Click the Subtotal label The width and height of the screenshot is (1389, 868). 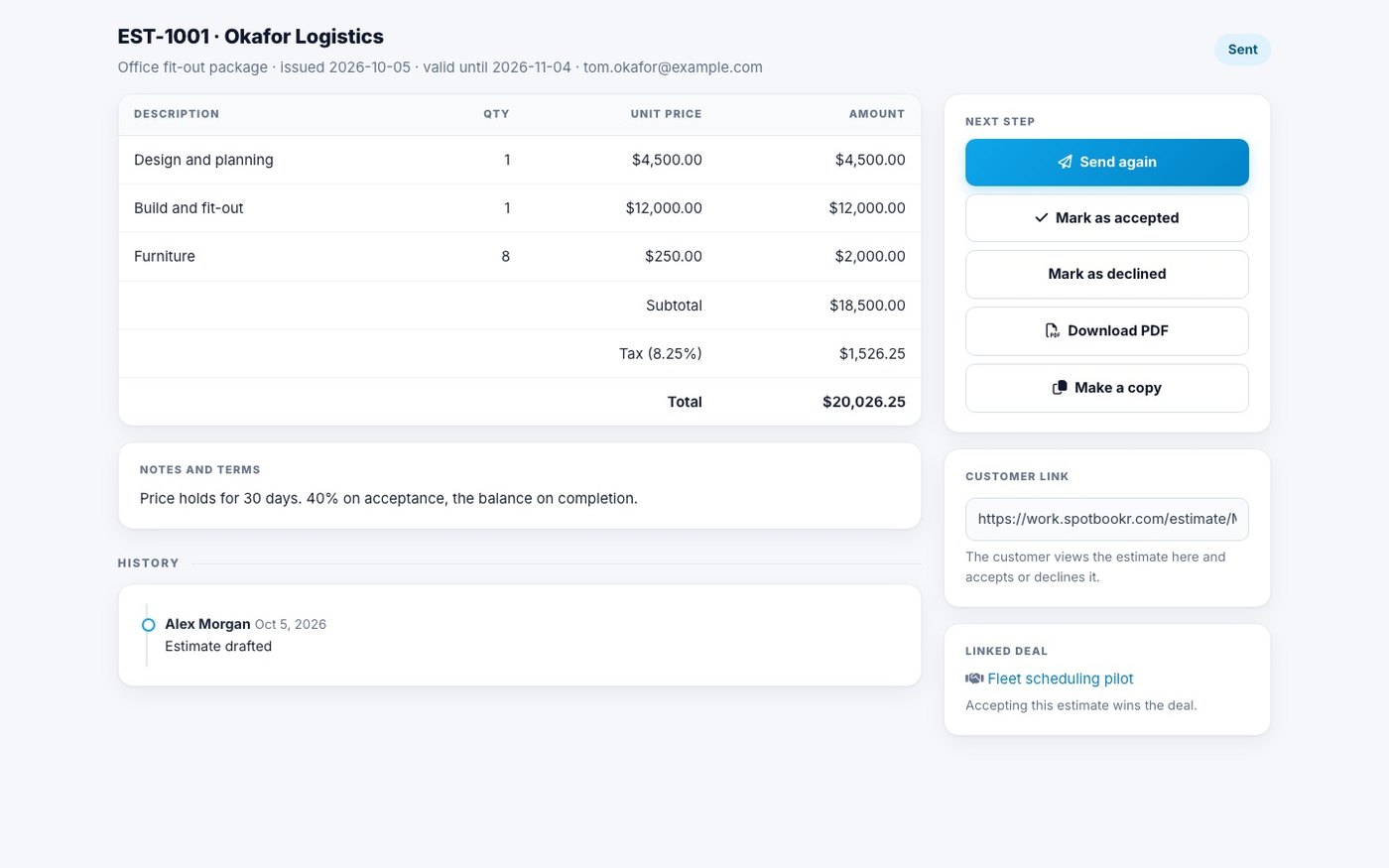(x=674, y=306)
